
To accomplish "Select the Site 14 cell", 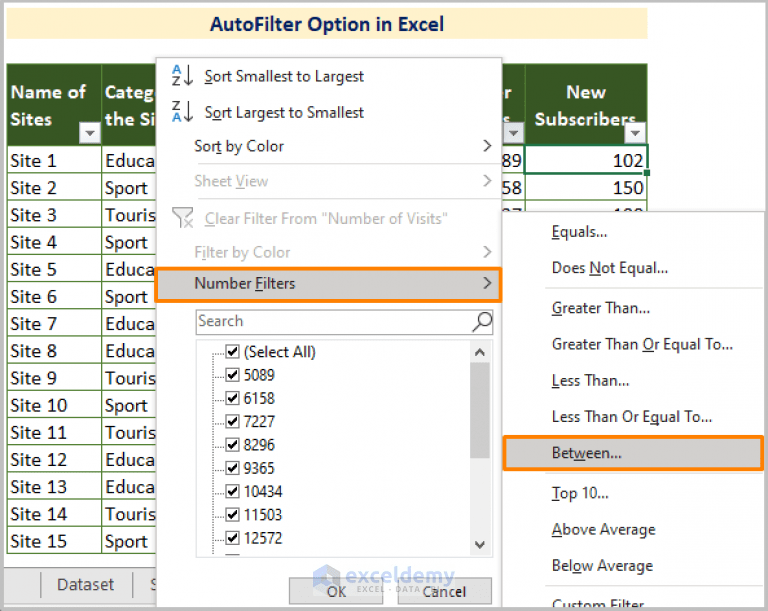I will [x=54, y=514].
